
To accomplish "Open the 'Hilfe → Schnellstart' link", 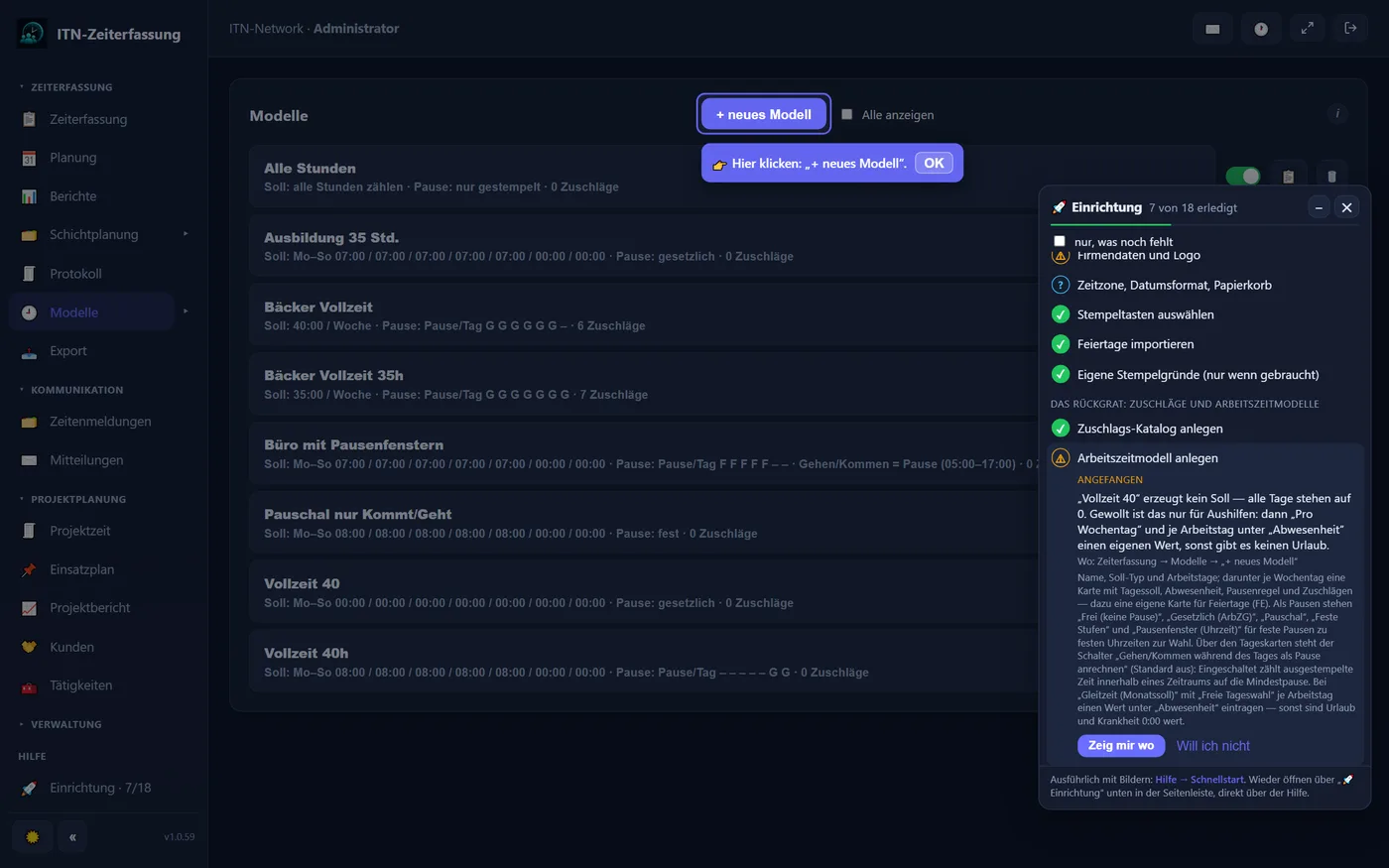I will [1200, 780].
